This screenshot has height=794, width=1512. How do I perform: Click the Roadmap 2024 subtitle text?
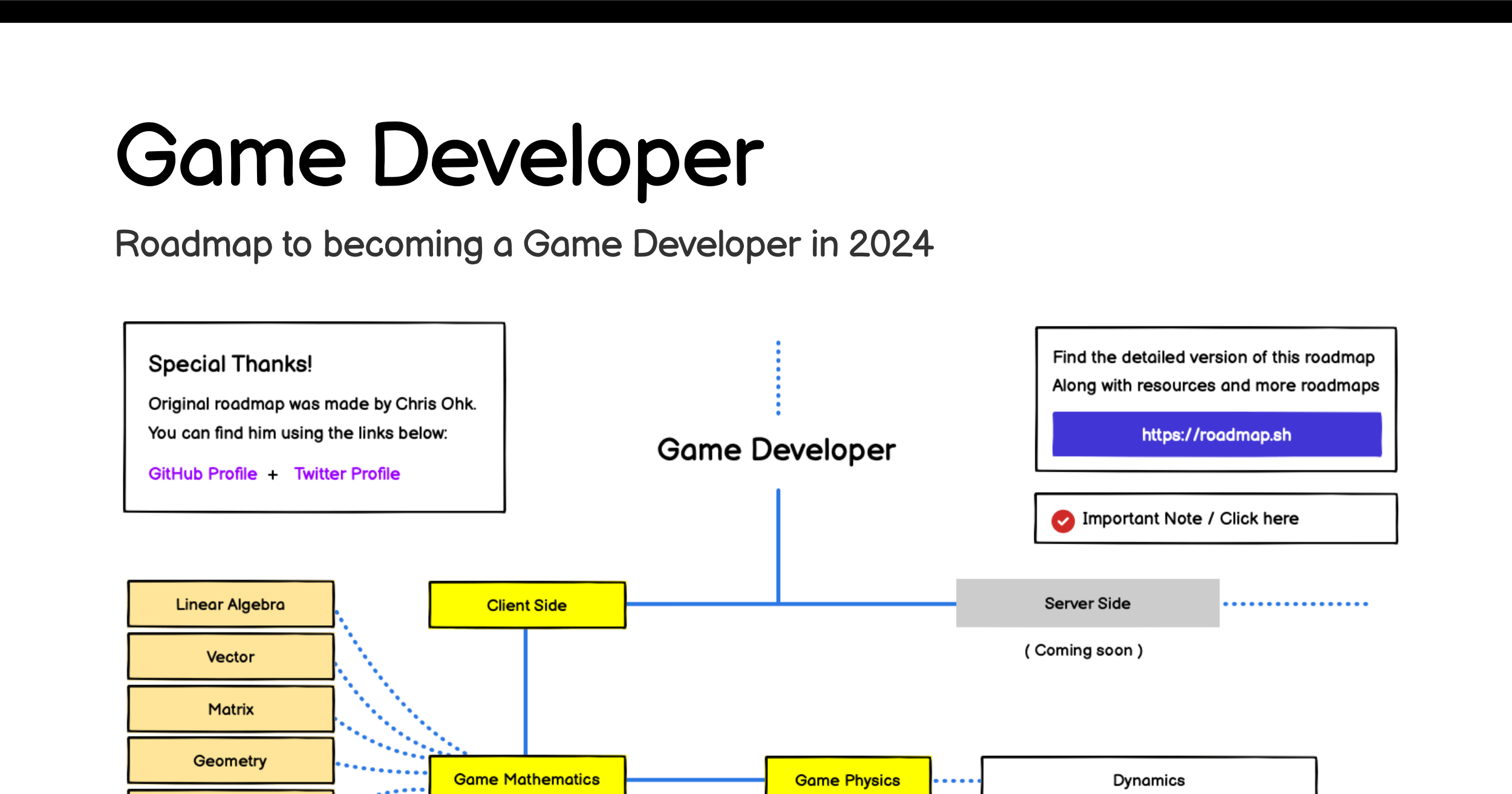coord(524,244)
